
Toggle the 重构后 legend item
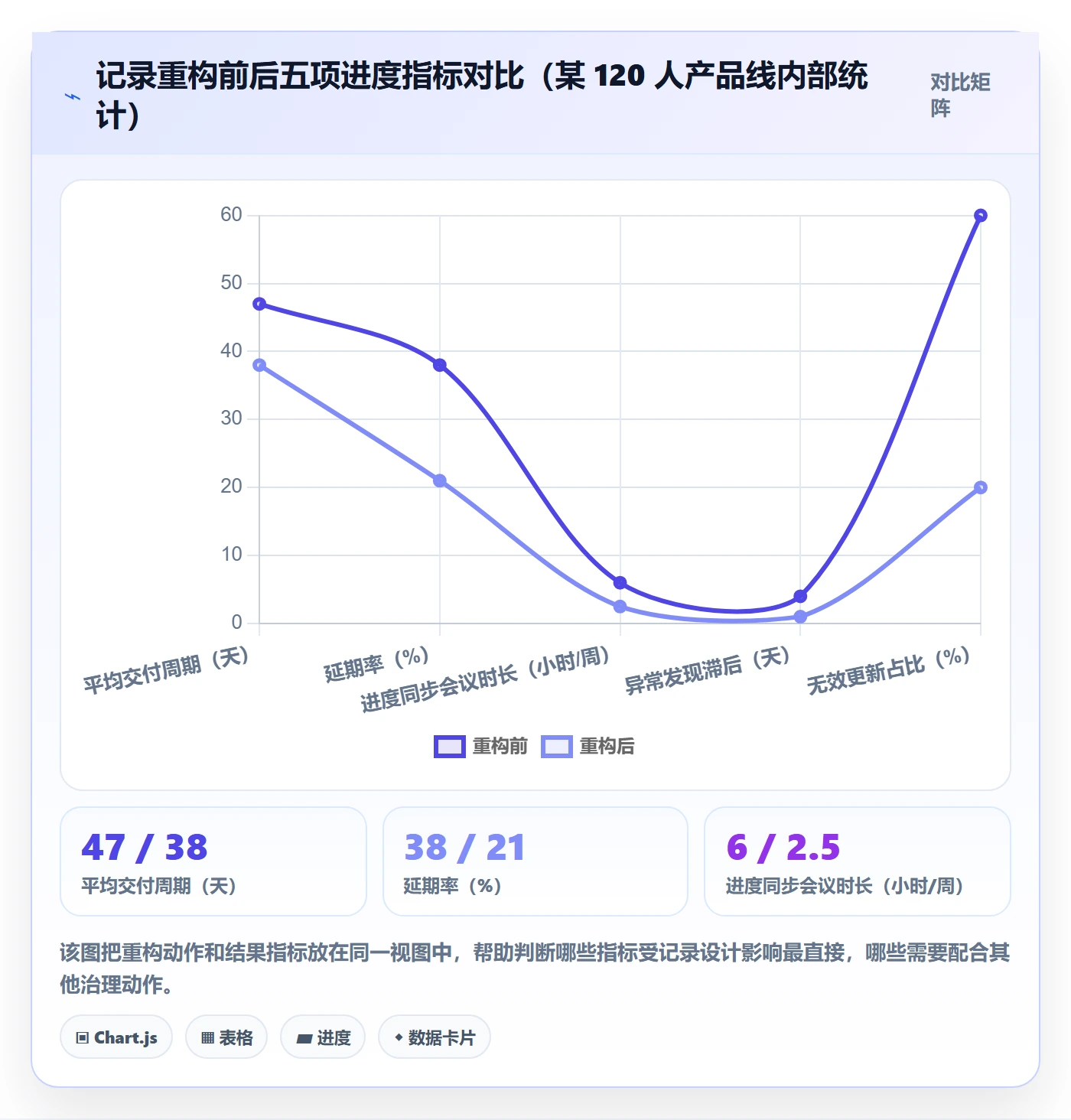(x=588, y=746)
